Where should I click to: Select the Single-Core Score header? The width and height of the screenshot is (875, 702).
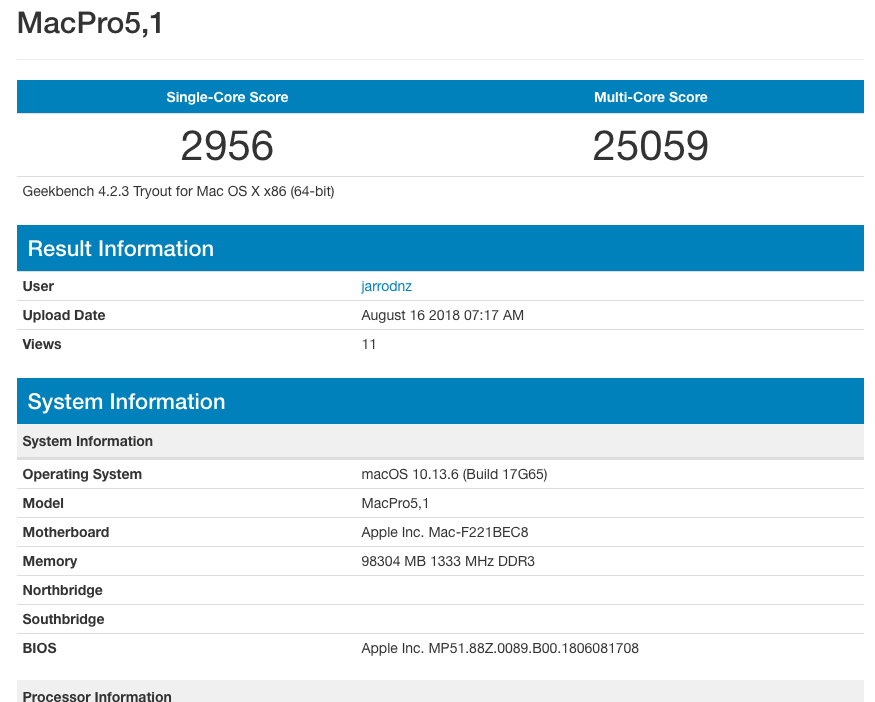pyautogui.click(x=227, y=97)
